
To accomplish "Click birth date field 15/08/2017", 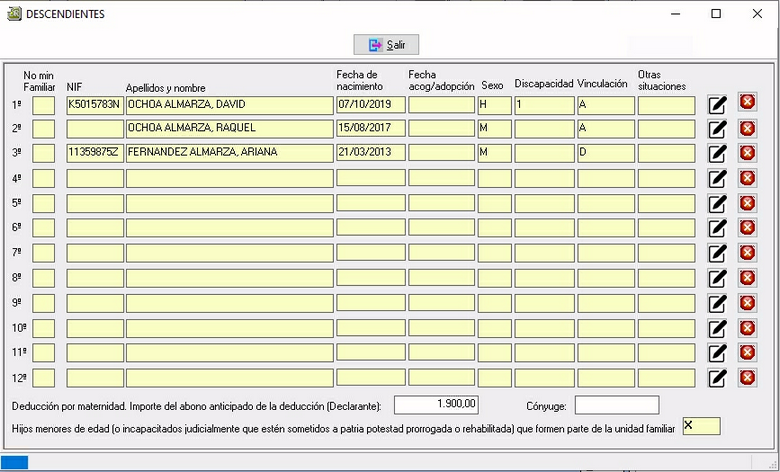I will click(x=371, y=129).
